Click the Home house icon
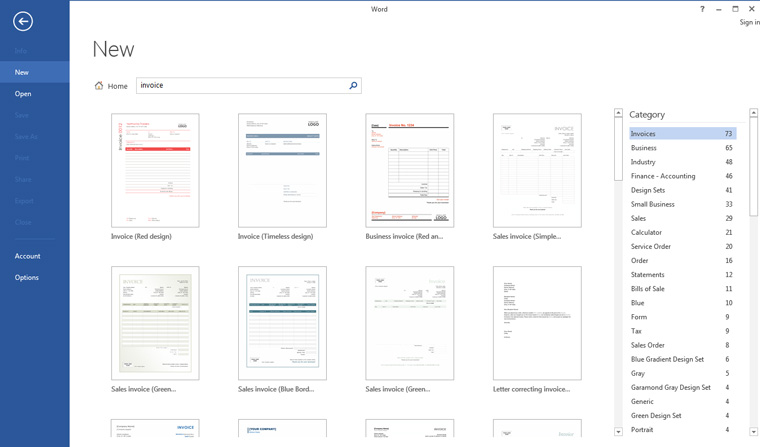The image size is (760, 447). [x=99, y=86]
